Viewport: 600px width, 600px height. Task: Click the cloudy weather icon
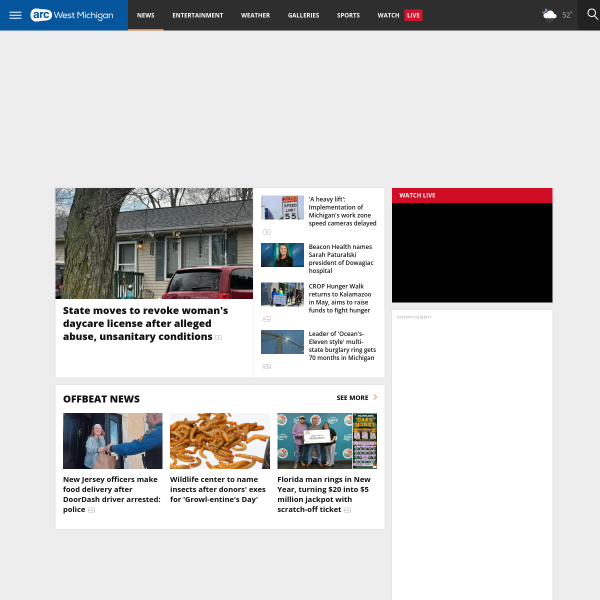point(549,15)
